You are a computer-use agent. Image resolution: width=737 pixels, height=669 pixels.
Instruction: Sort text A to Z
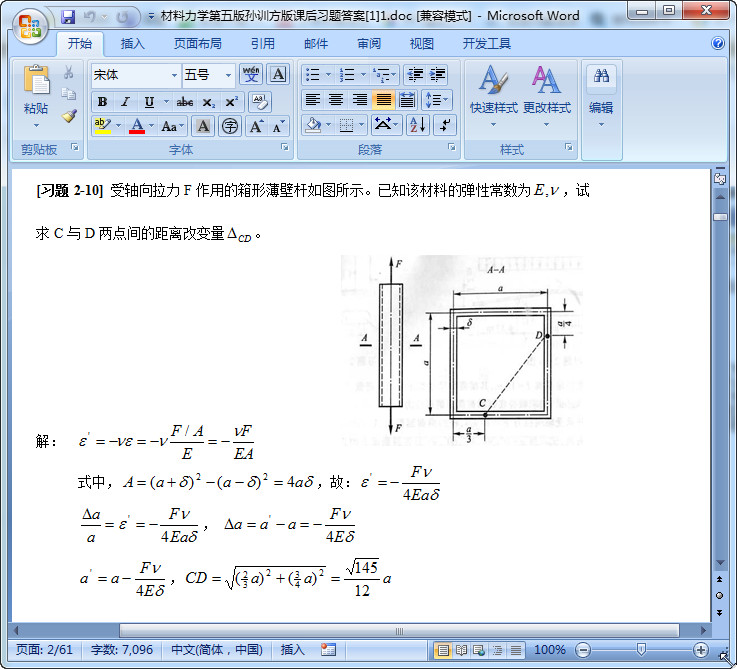coord(417,125)
